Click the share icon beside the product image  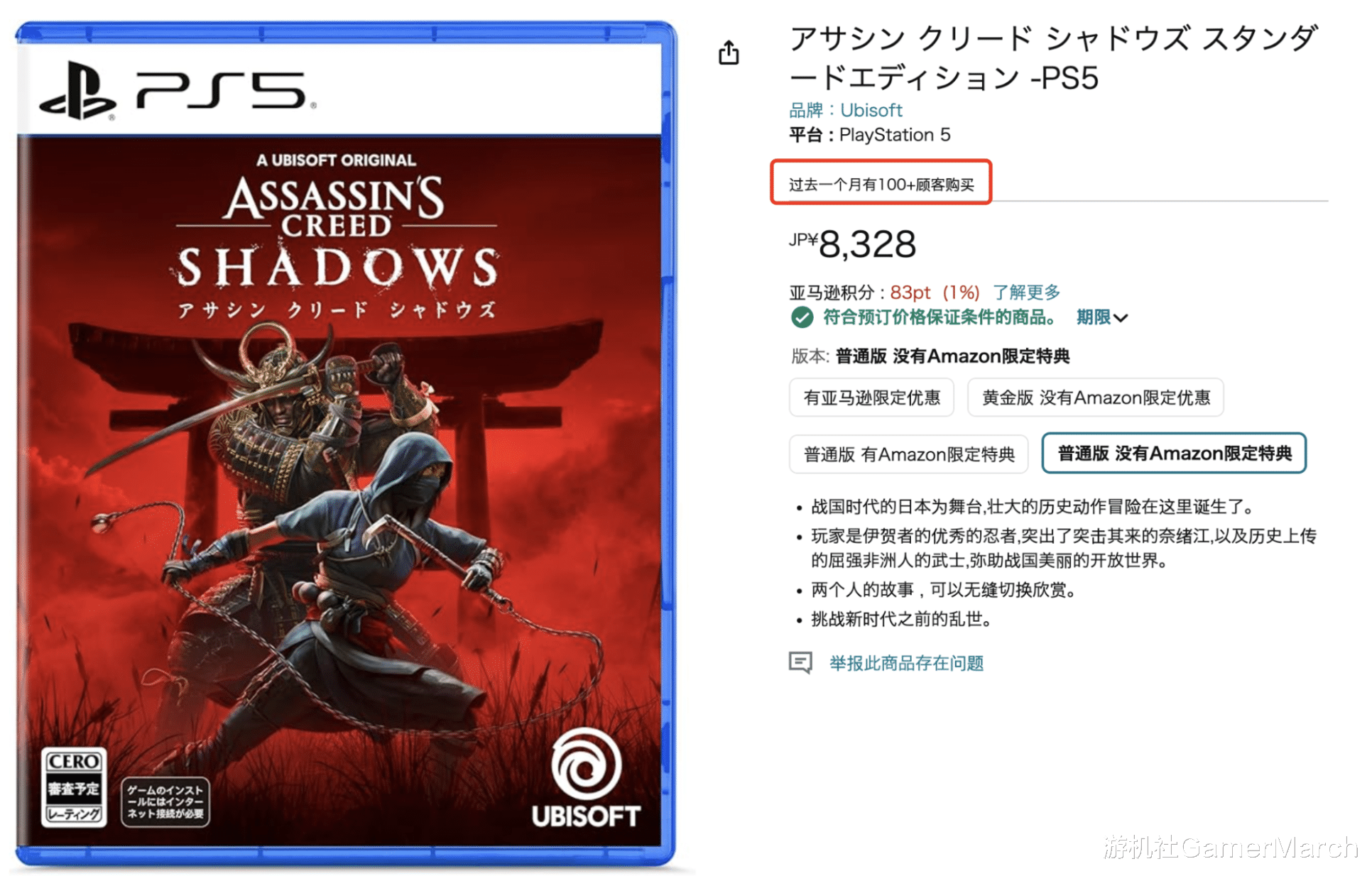pos(728,52)
